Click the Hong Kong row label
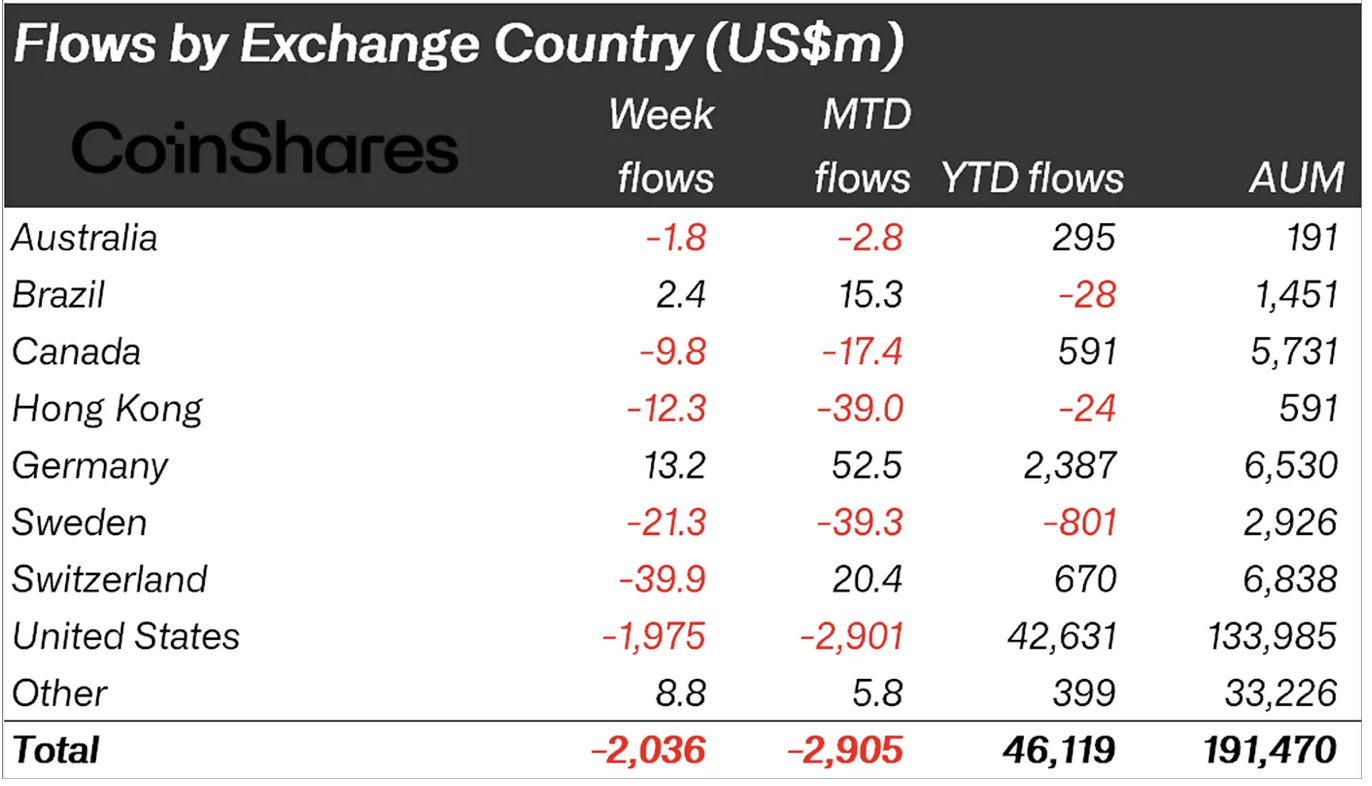The width and height of the screenshot is (1372, 786). (x=107, y=409)
